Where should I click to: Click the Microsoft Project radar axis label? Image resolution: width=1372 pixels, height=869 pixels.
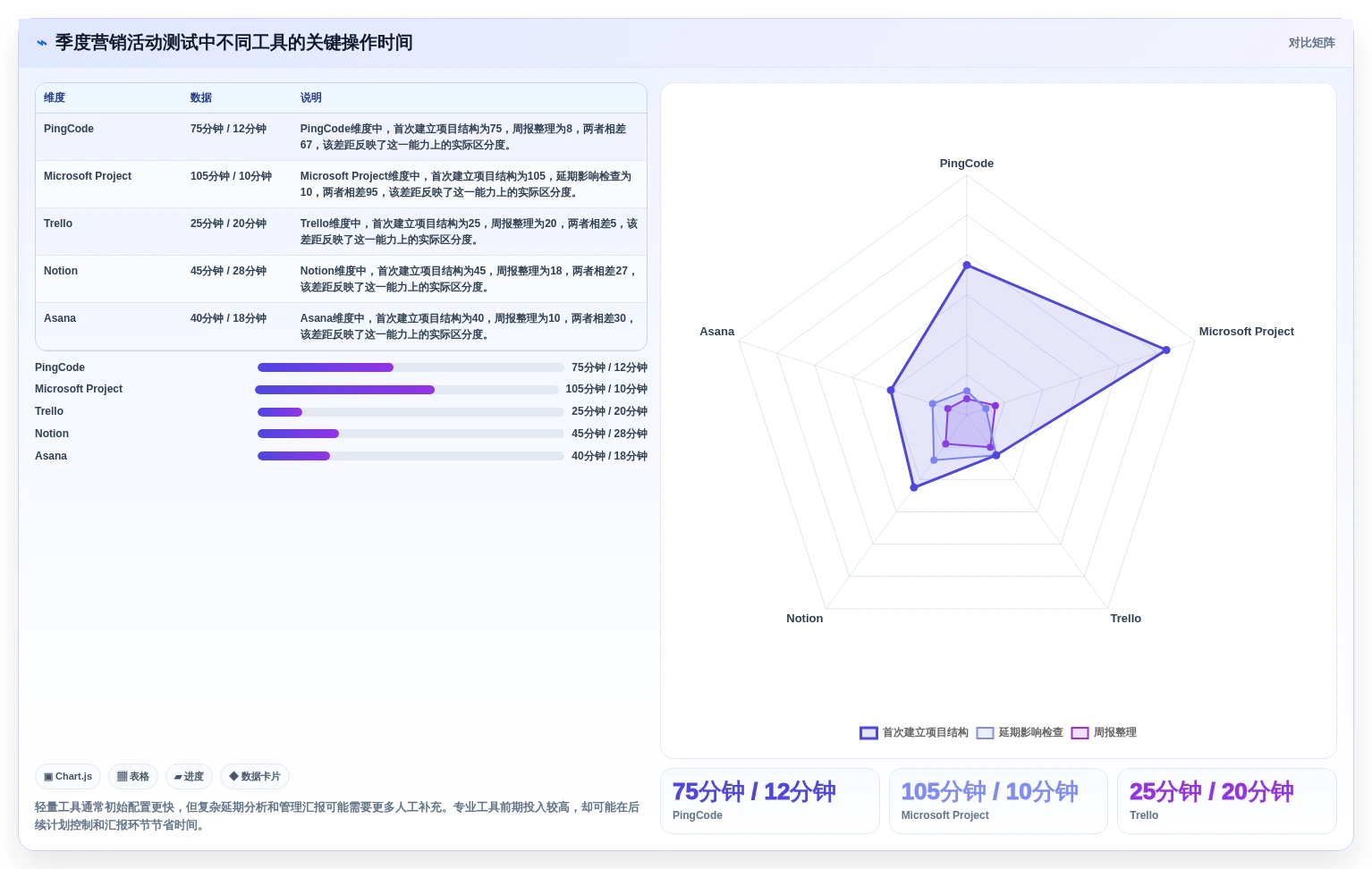click(x=1247, y=332)
